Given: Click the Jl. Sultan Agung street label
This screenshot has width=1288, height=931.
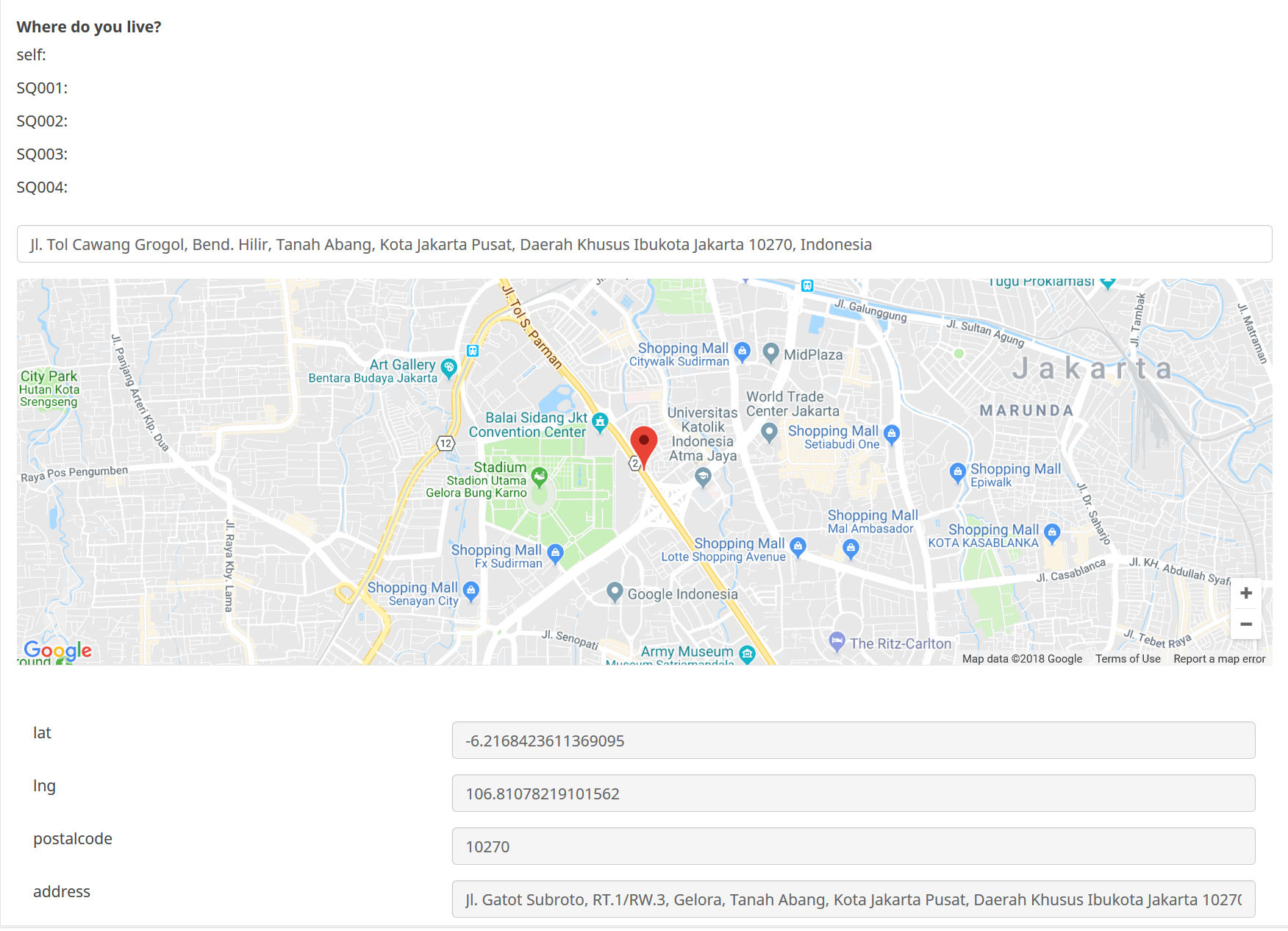Looking at the screenshot, I should tap(985, 332).
